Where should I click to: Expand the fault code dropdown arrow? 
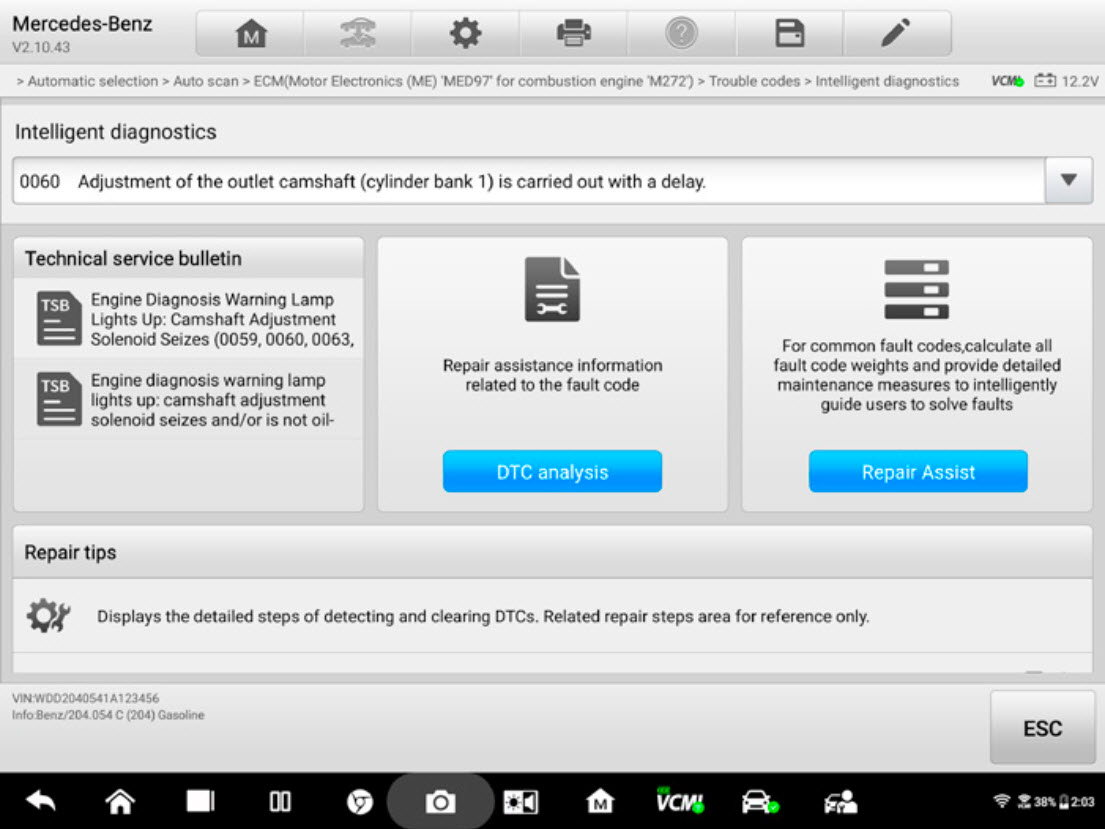click(x=1068, y=180)
